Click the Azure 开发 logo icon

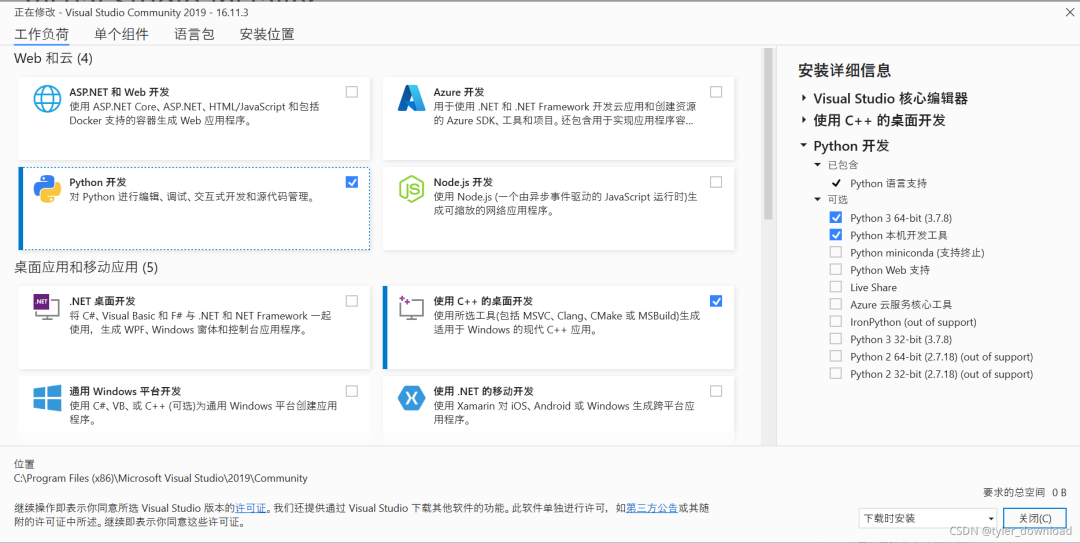point(412,99)
